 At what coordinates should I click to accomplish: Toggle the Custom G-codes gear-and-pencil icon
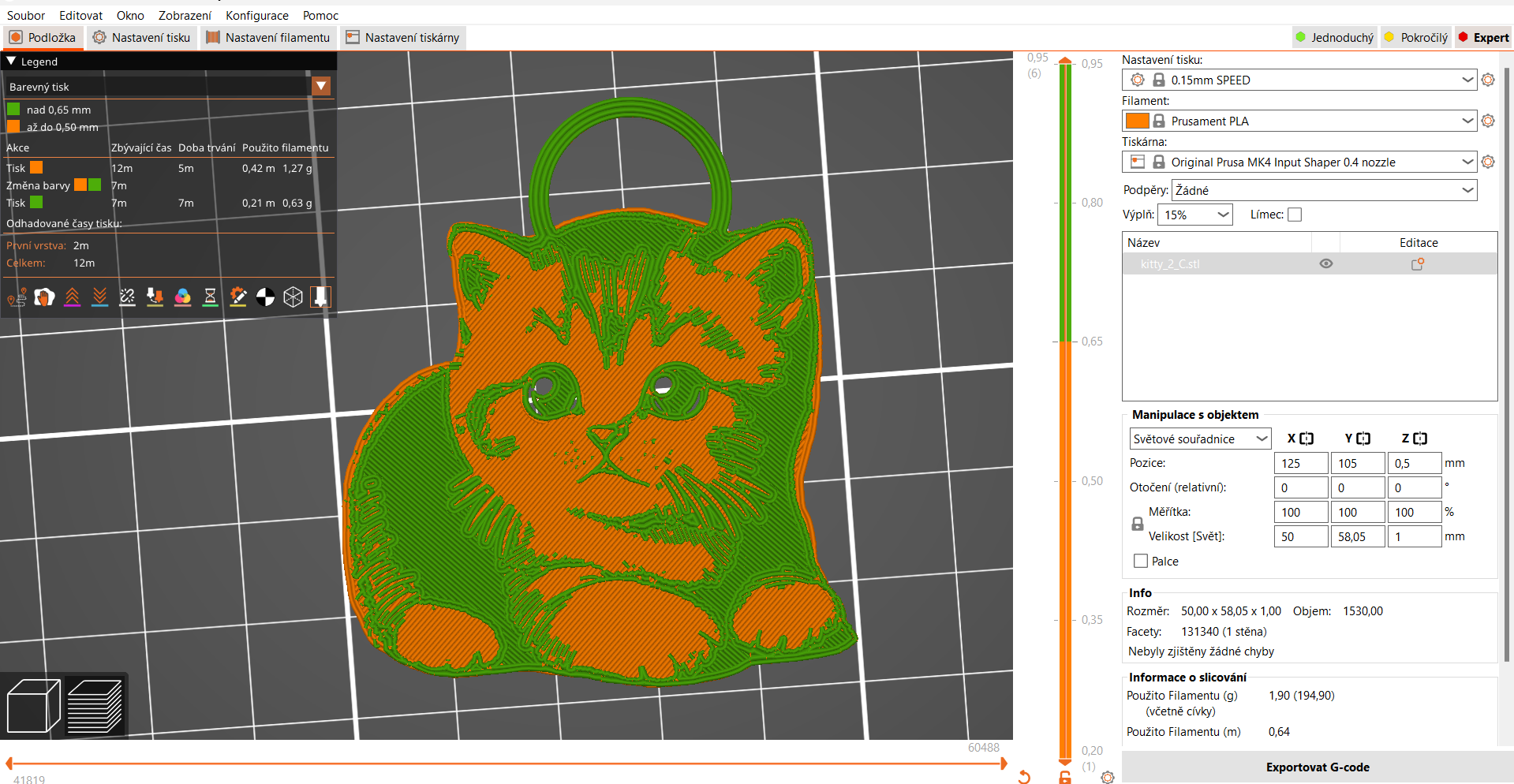tap(237, 297)
